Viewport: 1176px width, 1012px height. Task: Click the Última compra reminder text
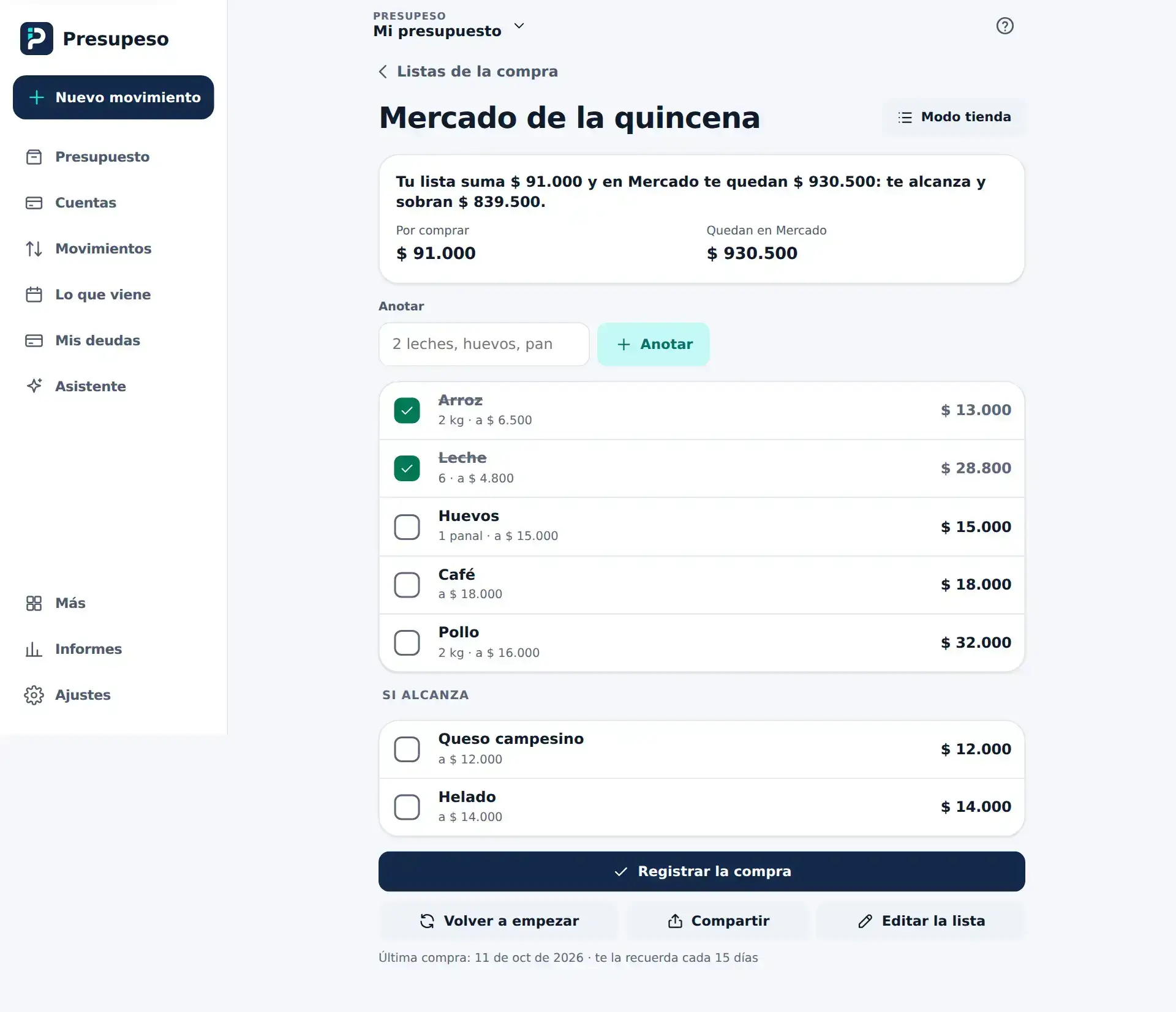click(568, 958)
